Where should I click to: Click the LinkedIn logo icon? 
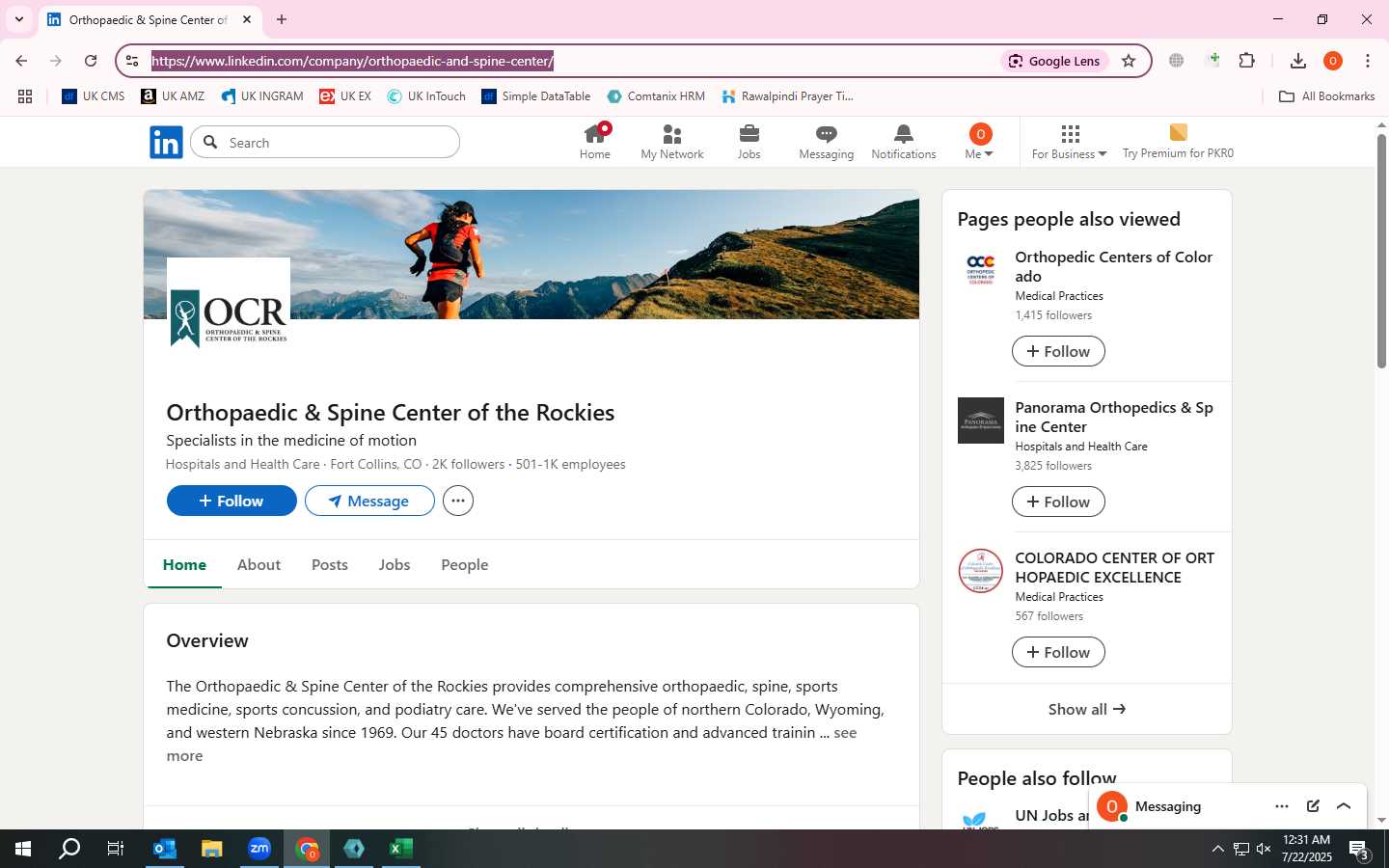(166, 143)
